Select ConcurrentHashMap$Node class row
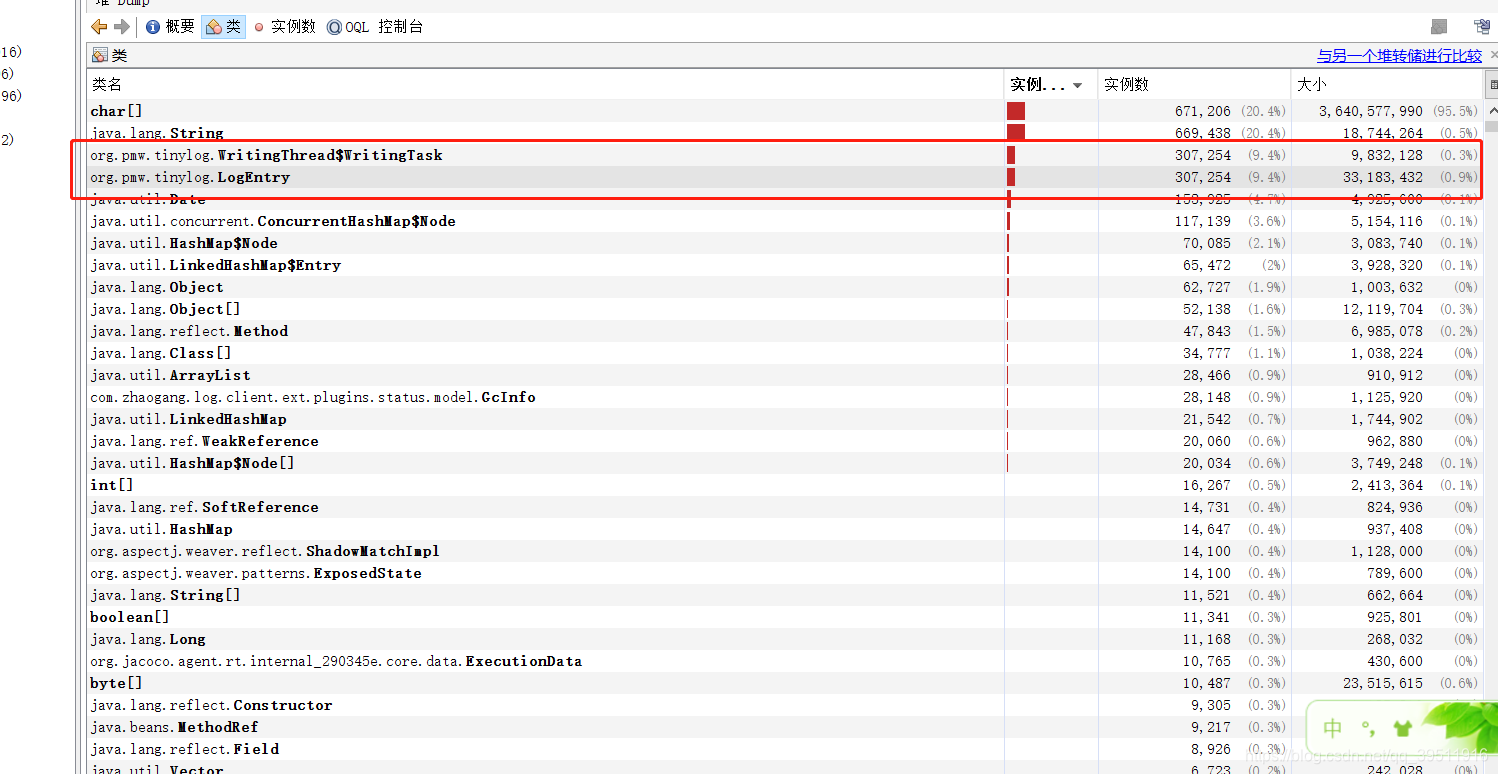 point(785,221)
